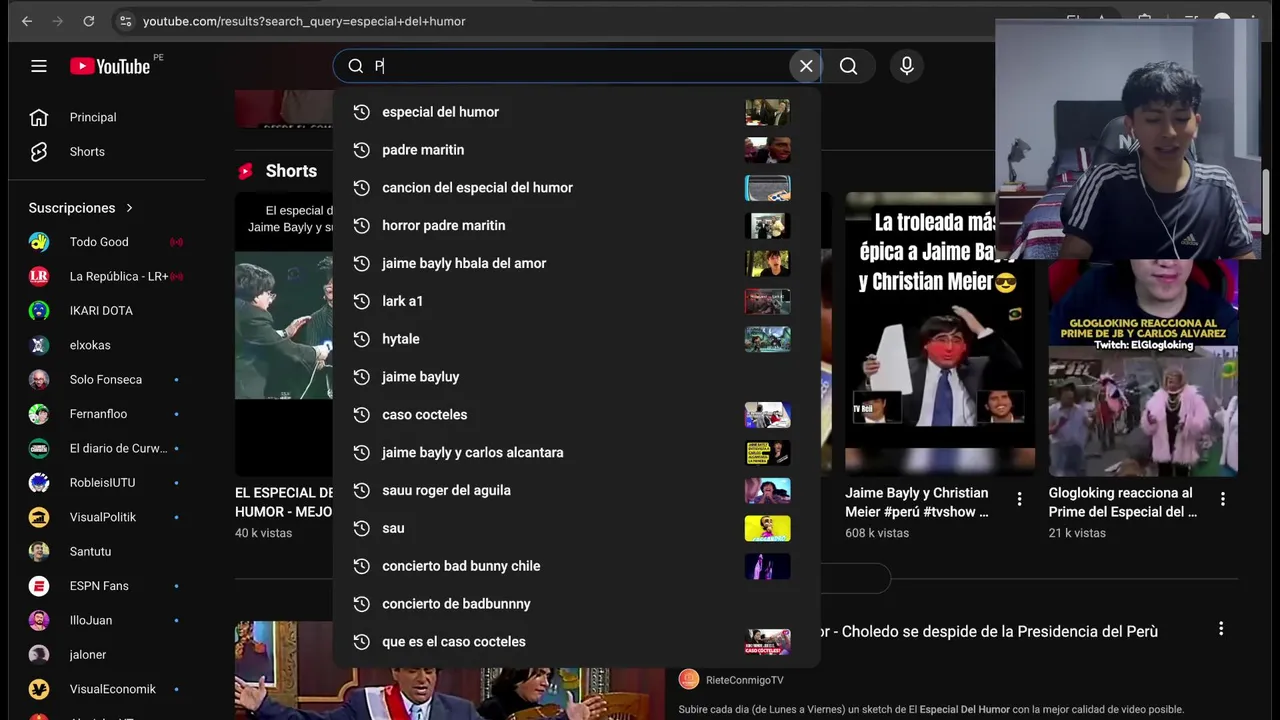Select suggestion 'cancion del especial del humor'

577,188
